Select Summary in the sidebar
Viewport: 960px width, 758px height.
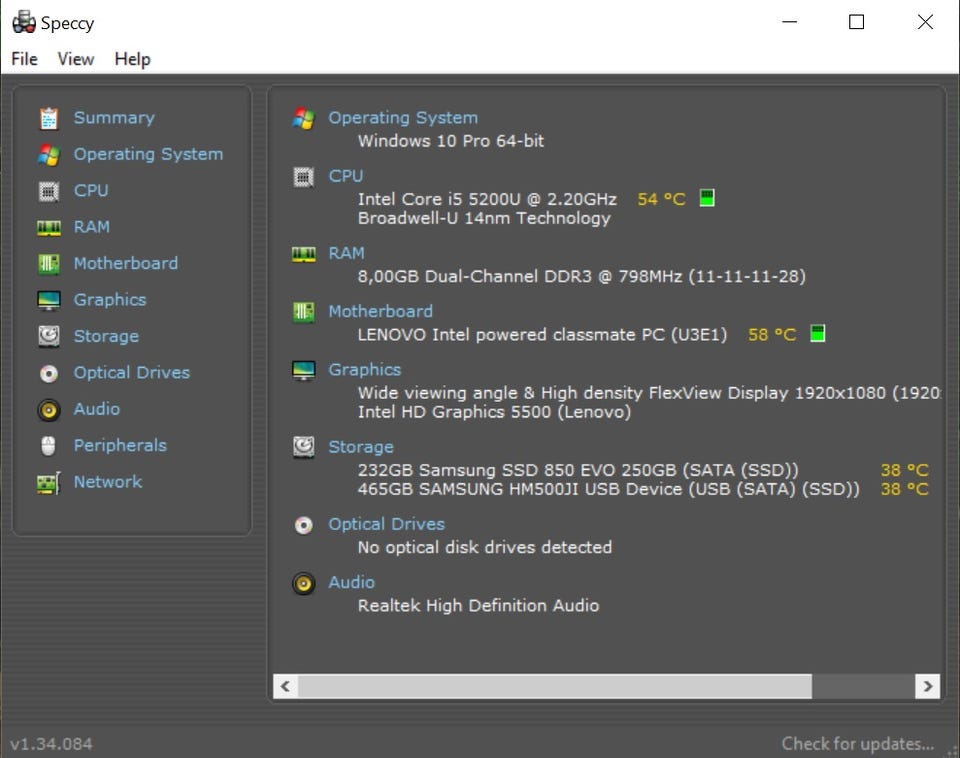(x=114, y=118)
